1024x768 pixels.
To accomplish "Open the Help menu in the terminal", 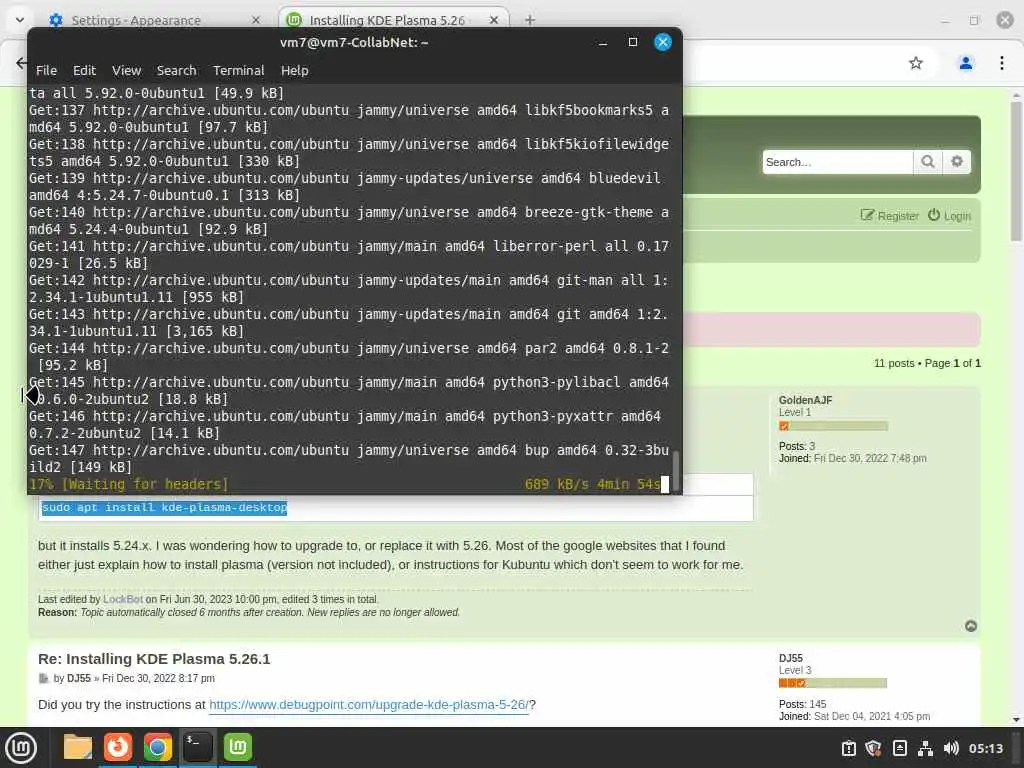I will (295, 71).
